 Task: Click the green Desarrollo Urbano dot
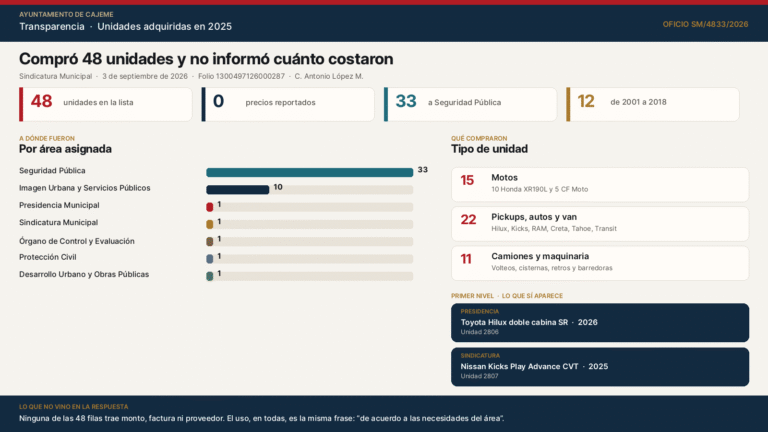(x=210, y=276)
